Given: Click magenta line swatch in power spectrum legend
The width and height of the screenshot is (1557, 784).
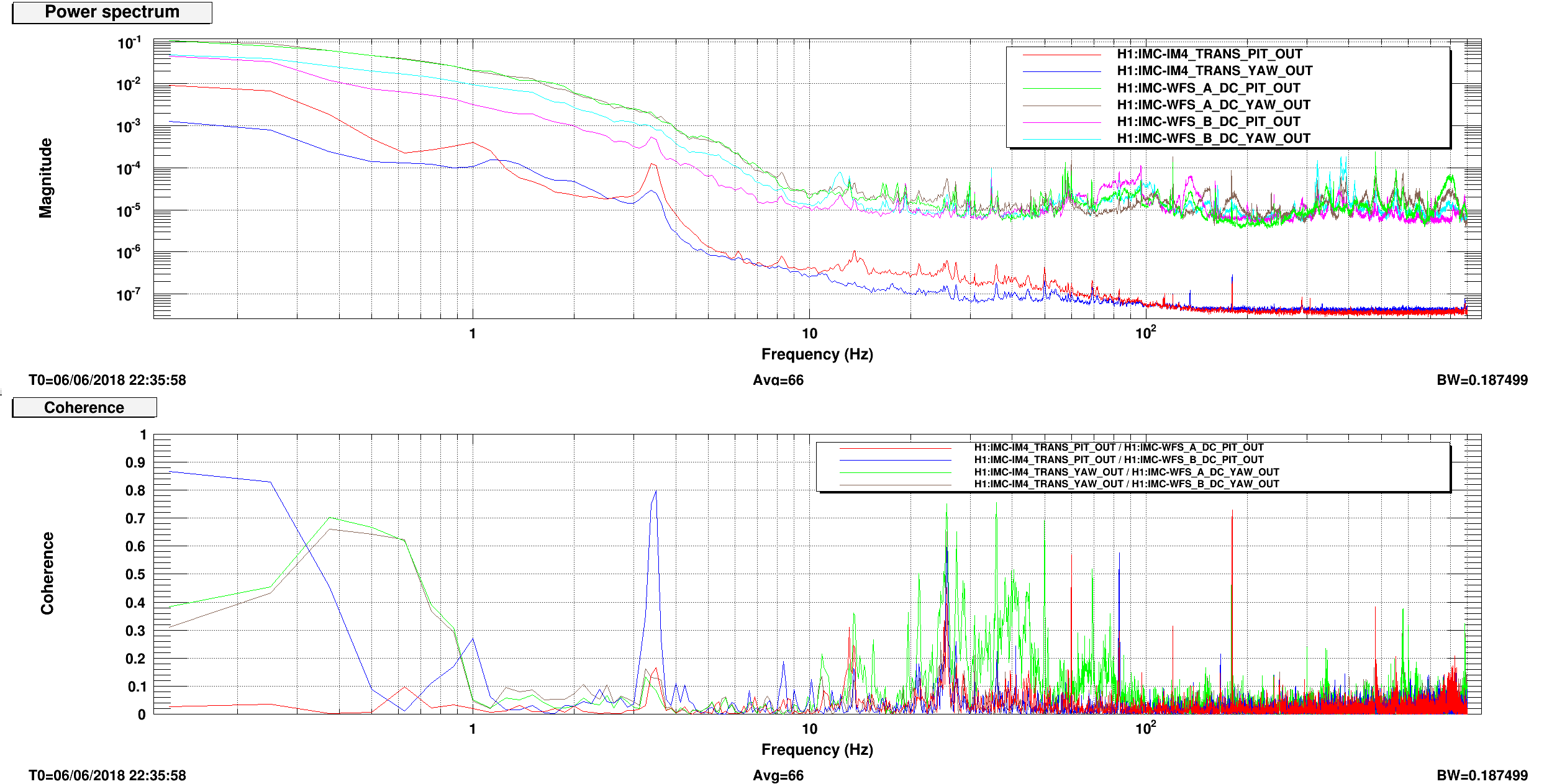Looking at the screenshot, I should [1061, 122].
